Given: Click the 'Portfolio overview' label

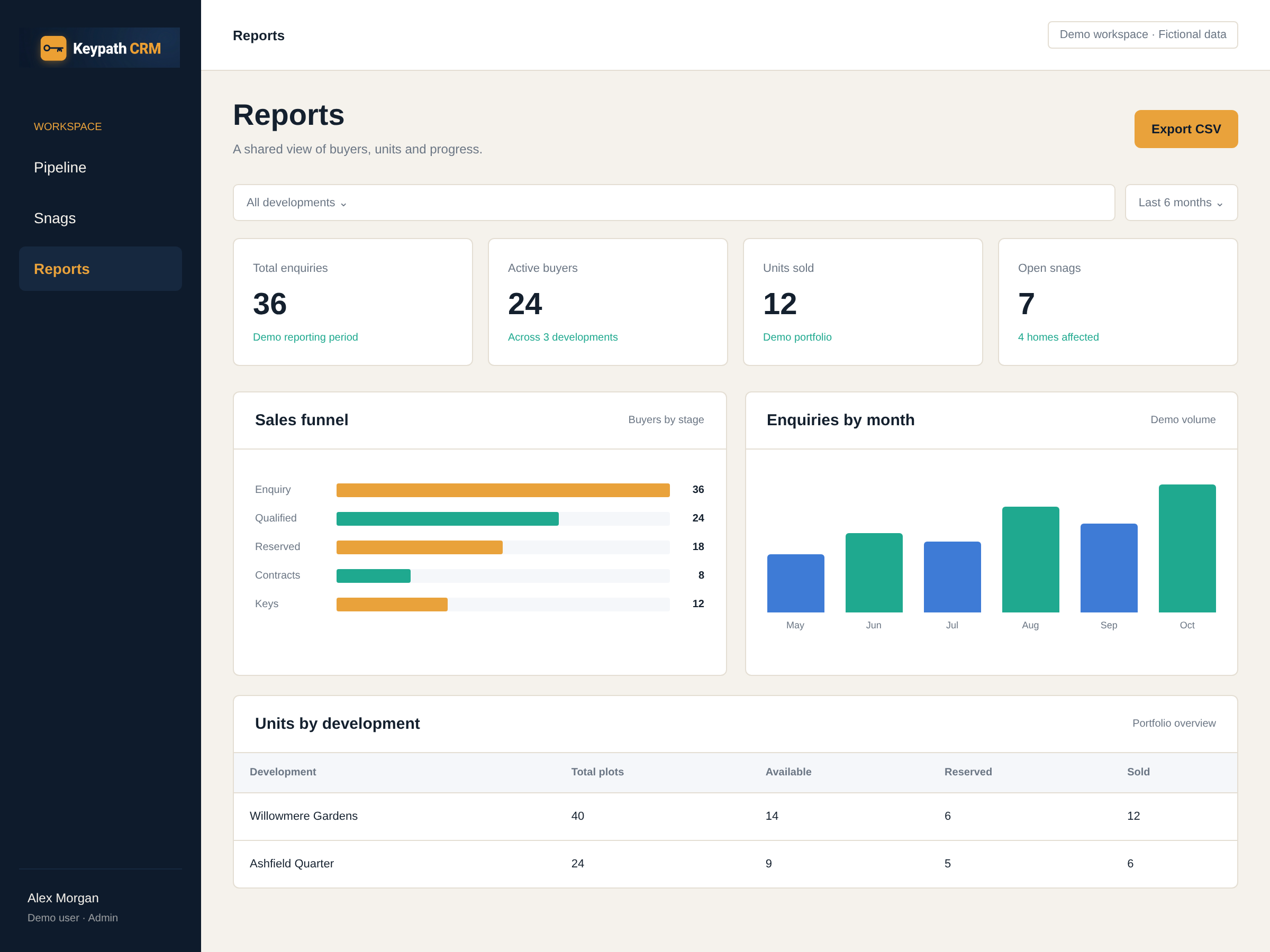Looking at the screenshot, I should click(1174, 723).
